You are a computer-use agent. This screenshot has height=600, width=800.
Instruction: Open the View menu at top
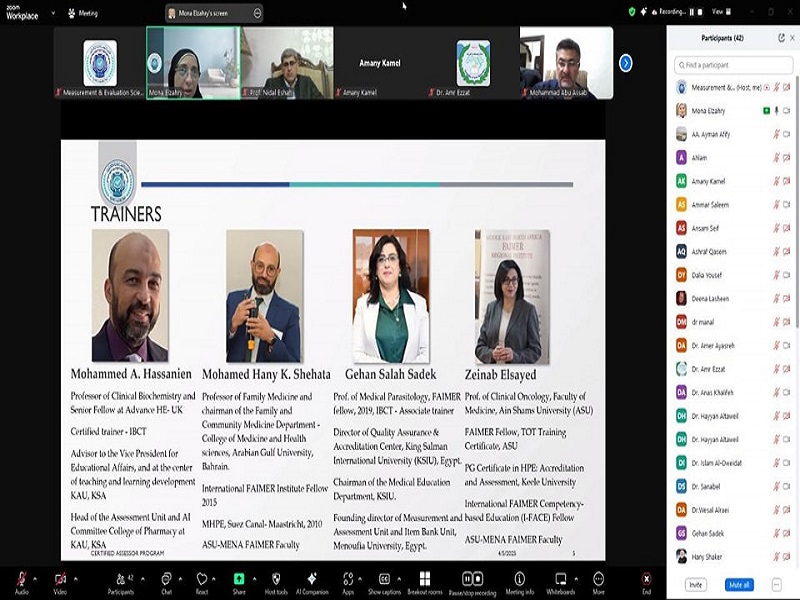(721, 12)
